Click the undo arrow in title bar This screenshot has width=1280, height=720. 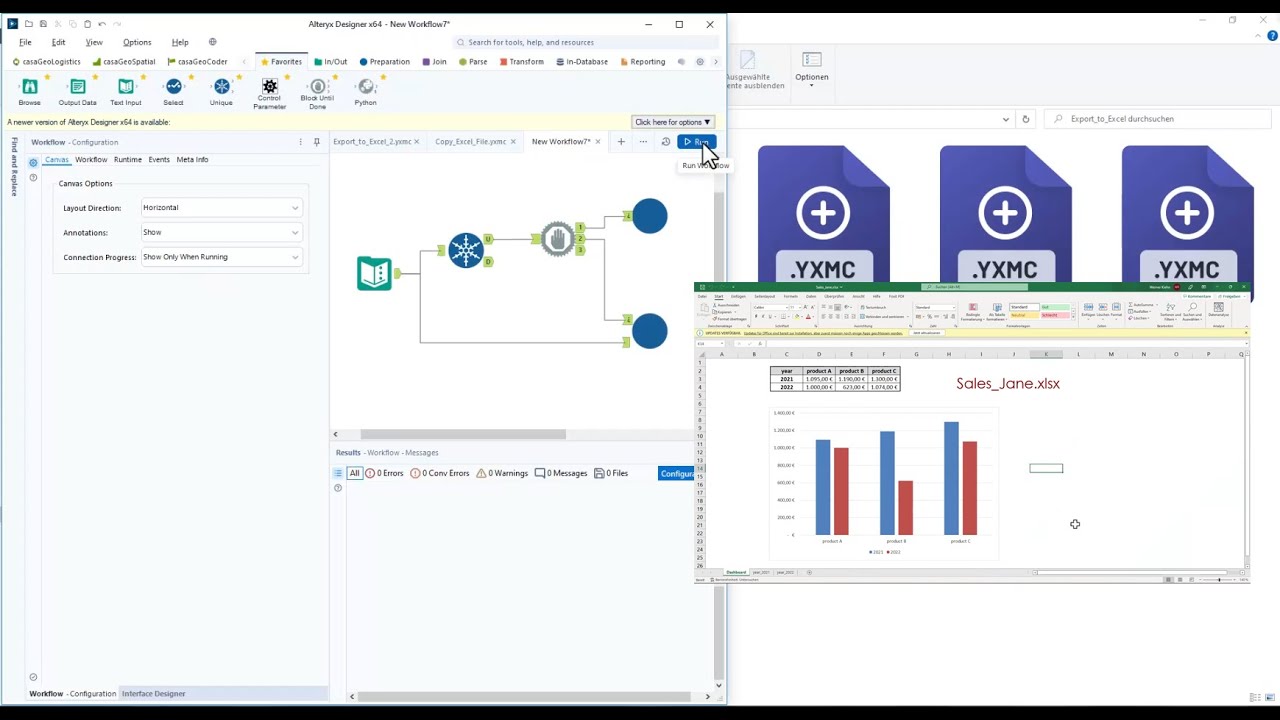(x=102, y=24)
